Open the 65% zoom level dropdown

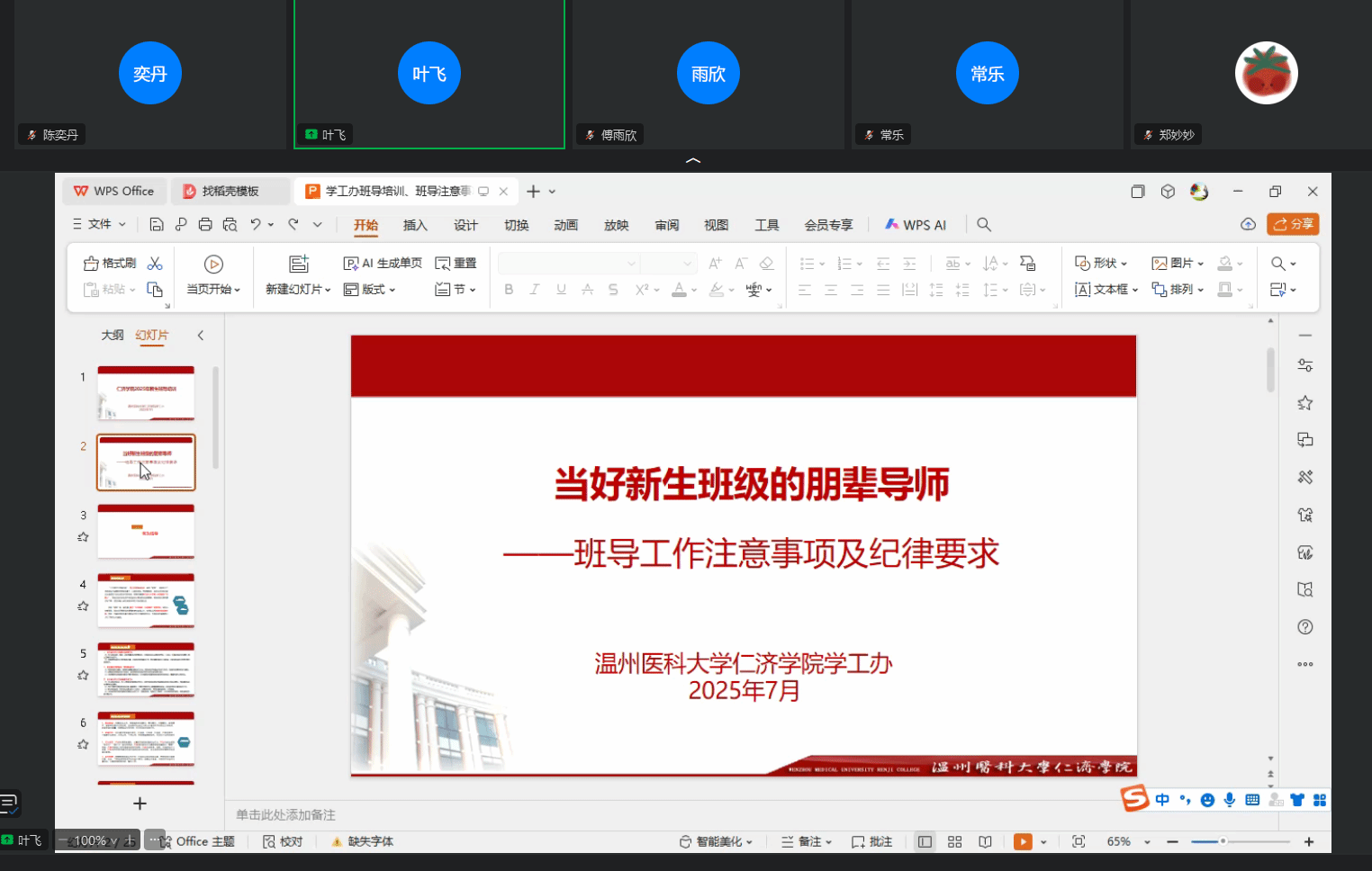1128,841
